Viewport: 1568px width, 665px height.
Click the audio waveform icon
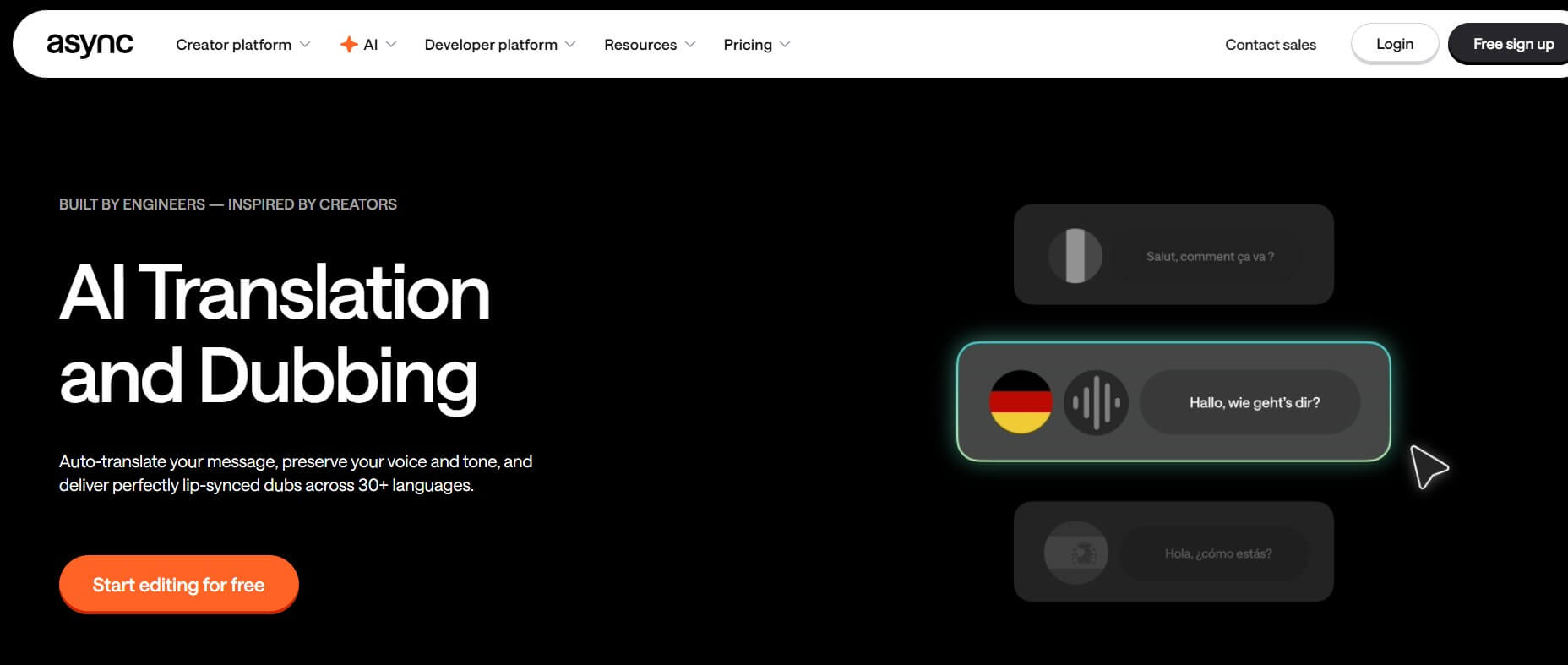pos(1096,402)
